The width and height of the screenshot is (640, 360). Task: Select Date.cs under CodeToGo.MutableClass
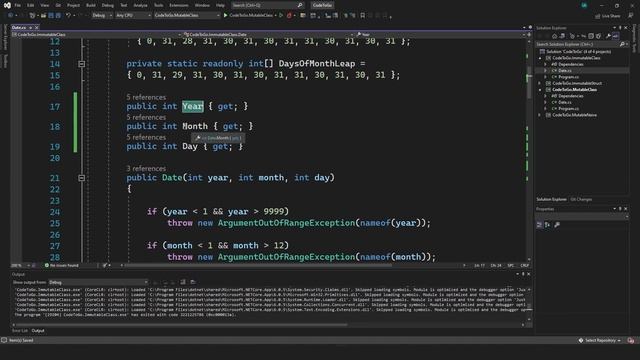point(564,102)
